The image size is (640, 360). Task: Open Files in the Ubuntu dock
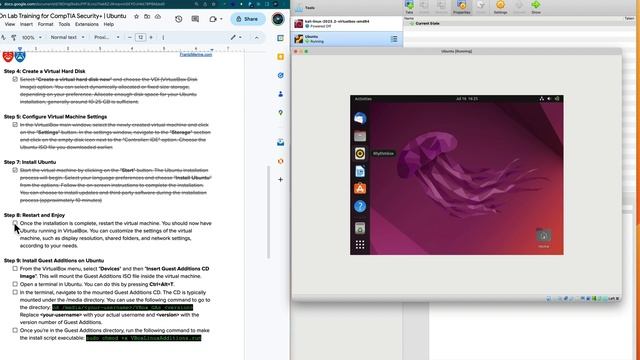[360, 136]
